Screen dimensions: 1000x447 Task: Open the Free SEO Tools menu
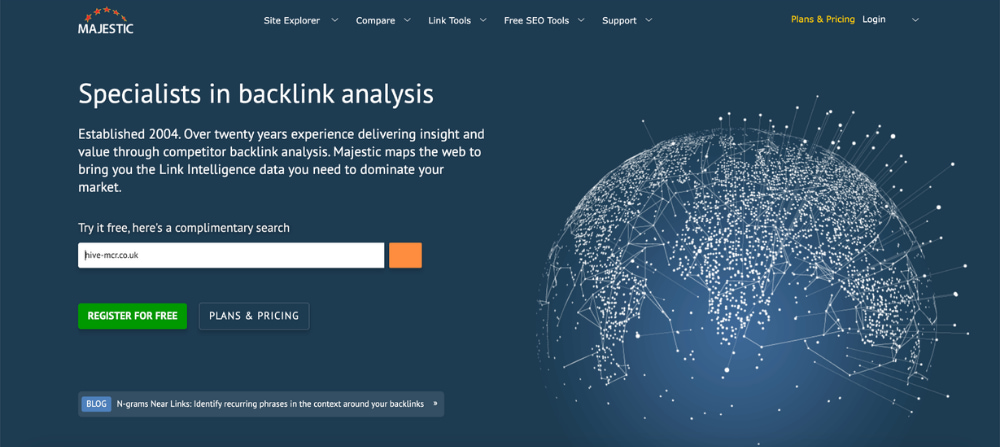tap(536, 20)
